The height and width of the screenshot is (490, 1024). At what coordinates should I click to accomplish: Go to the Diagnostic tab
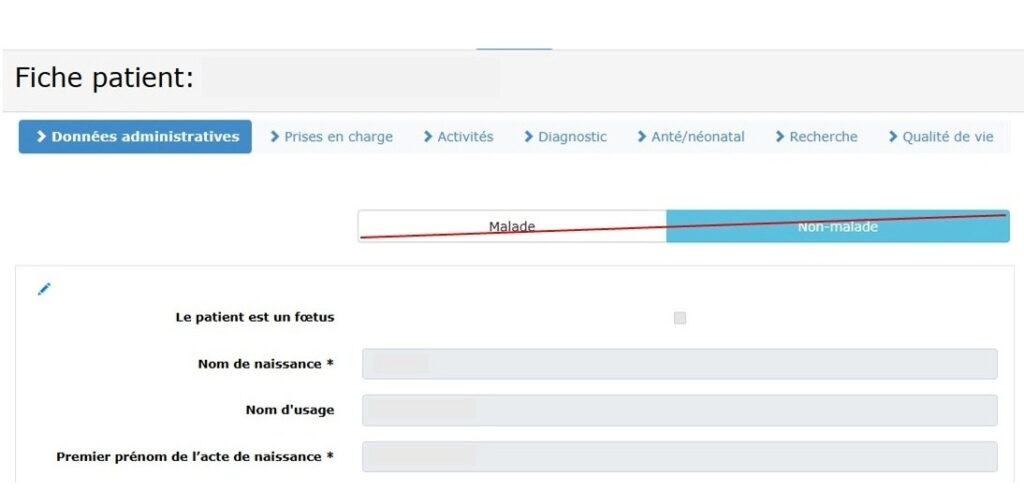point(572,137)
